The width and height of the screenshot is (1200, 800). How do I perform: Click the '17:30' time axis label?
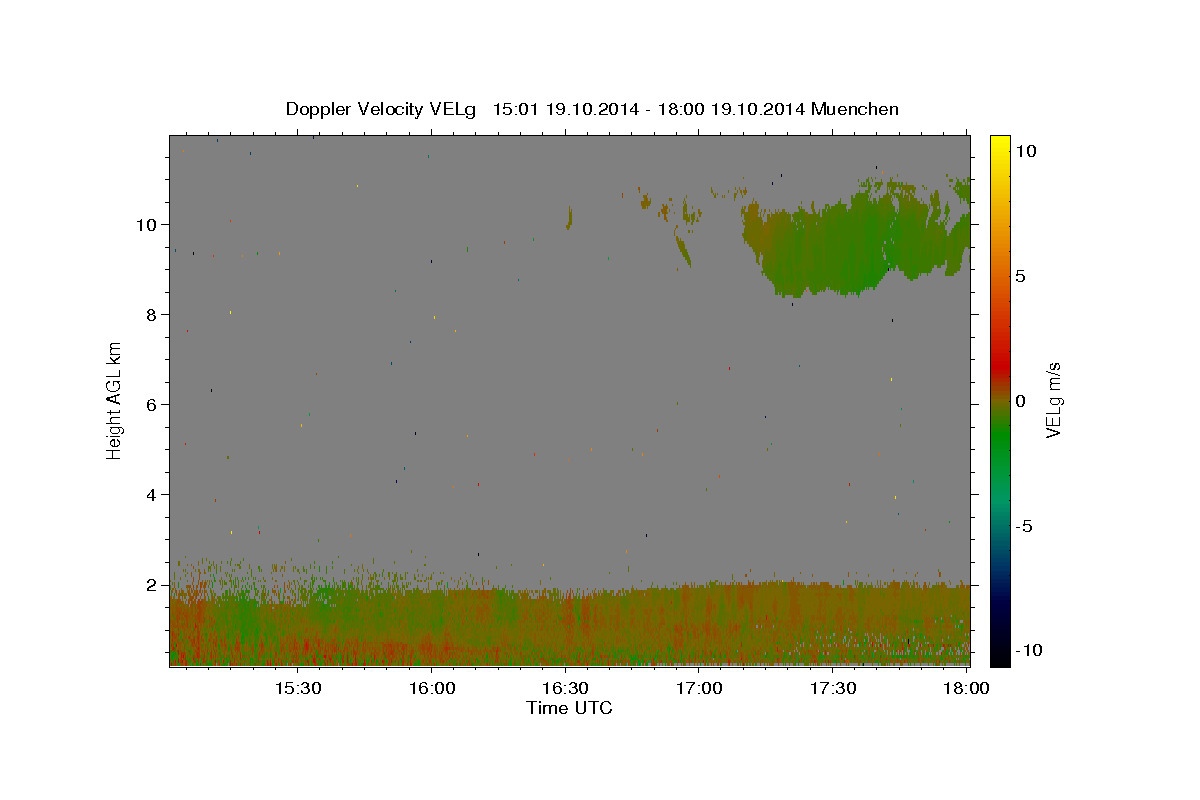click(x=832, y=688)
